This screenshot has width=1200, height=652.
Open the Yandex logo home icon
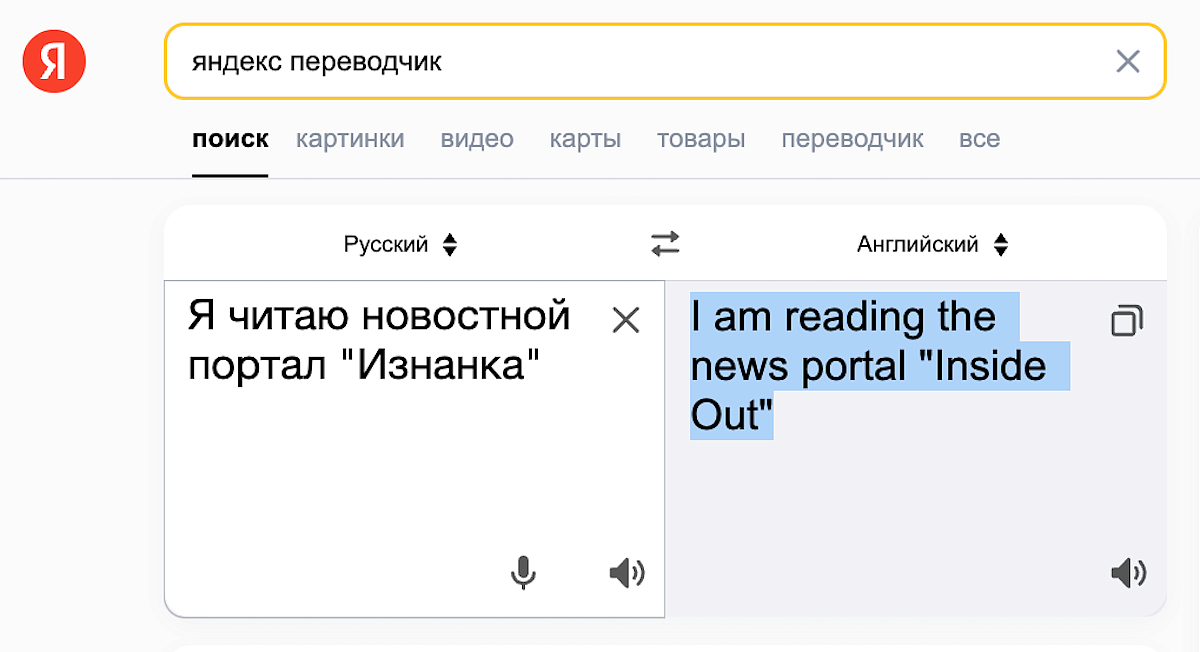(x=54, y=62)
